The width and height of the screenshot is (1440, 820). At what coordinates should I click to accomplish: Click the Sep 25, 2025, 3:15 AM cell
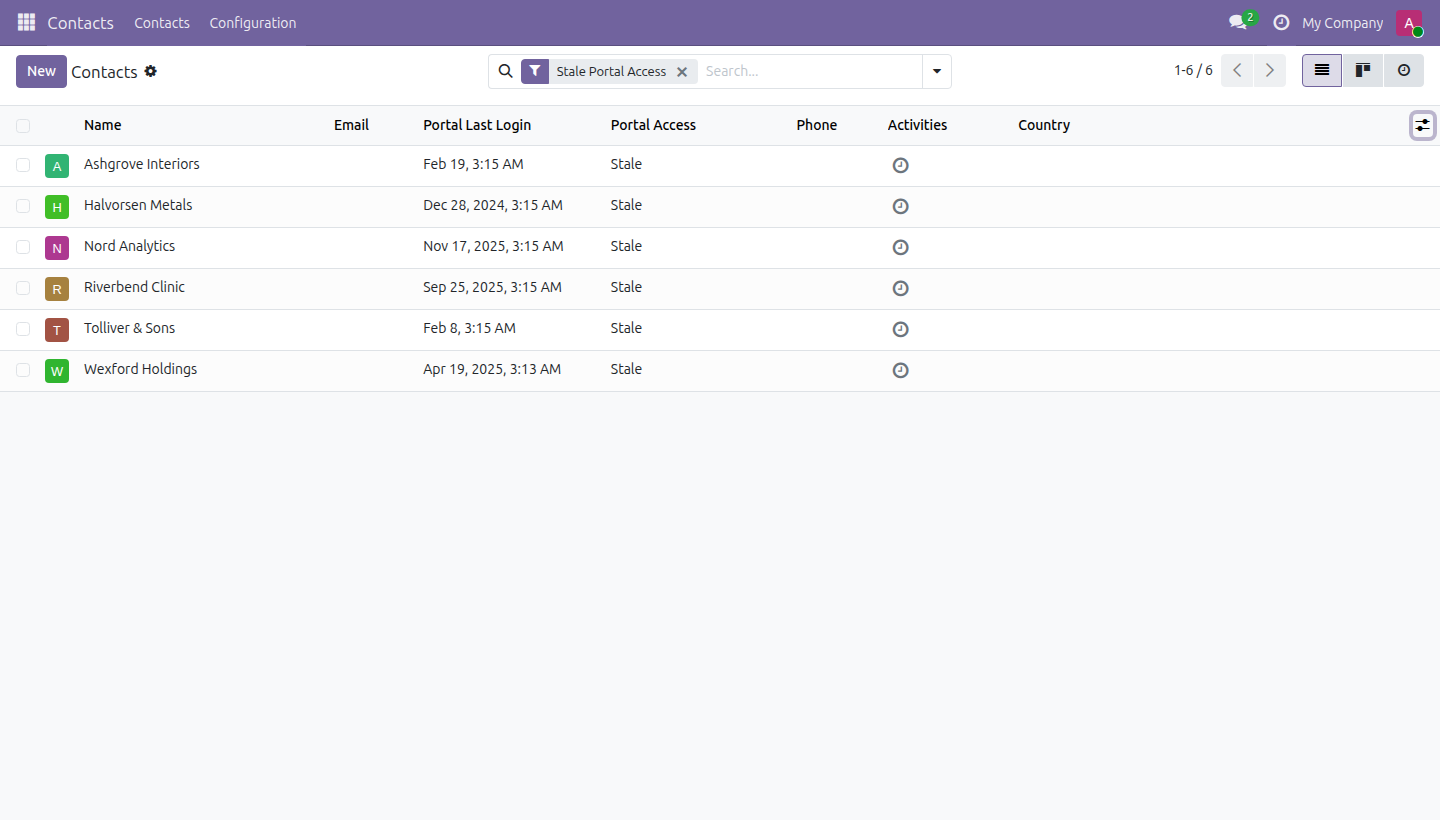(492, 287)
